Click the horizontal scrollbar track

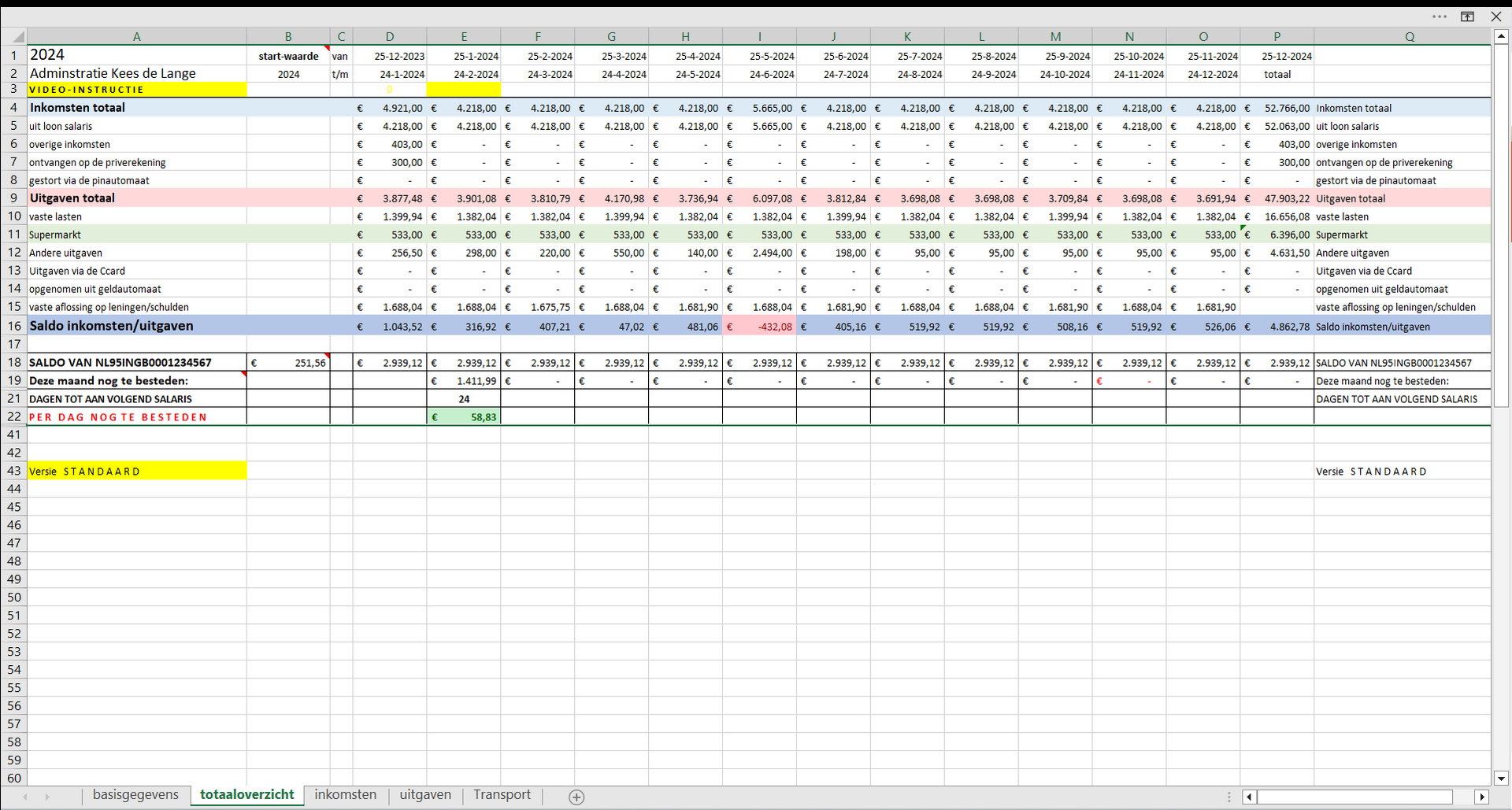(x=1354, y=797)
